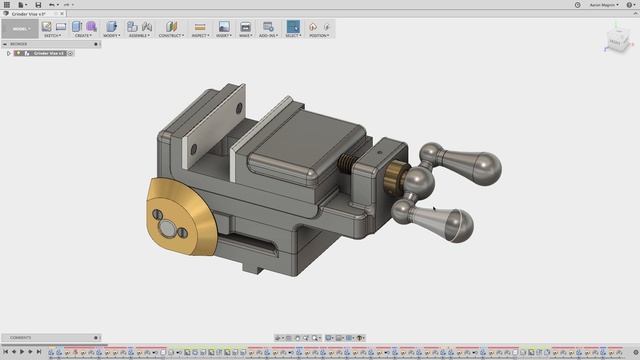Expand the Grinder Vise root component
Screen dimensions: 640x360
pyautogui.click(x=9, y=53)
